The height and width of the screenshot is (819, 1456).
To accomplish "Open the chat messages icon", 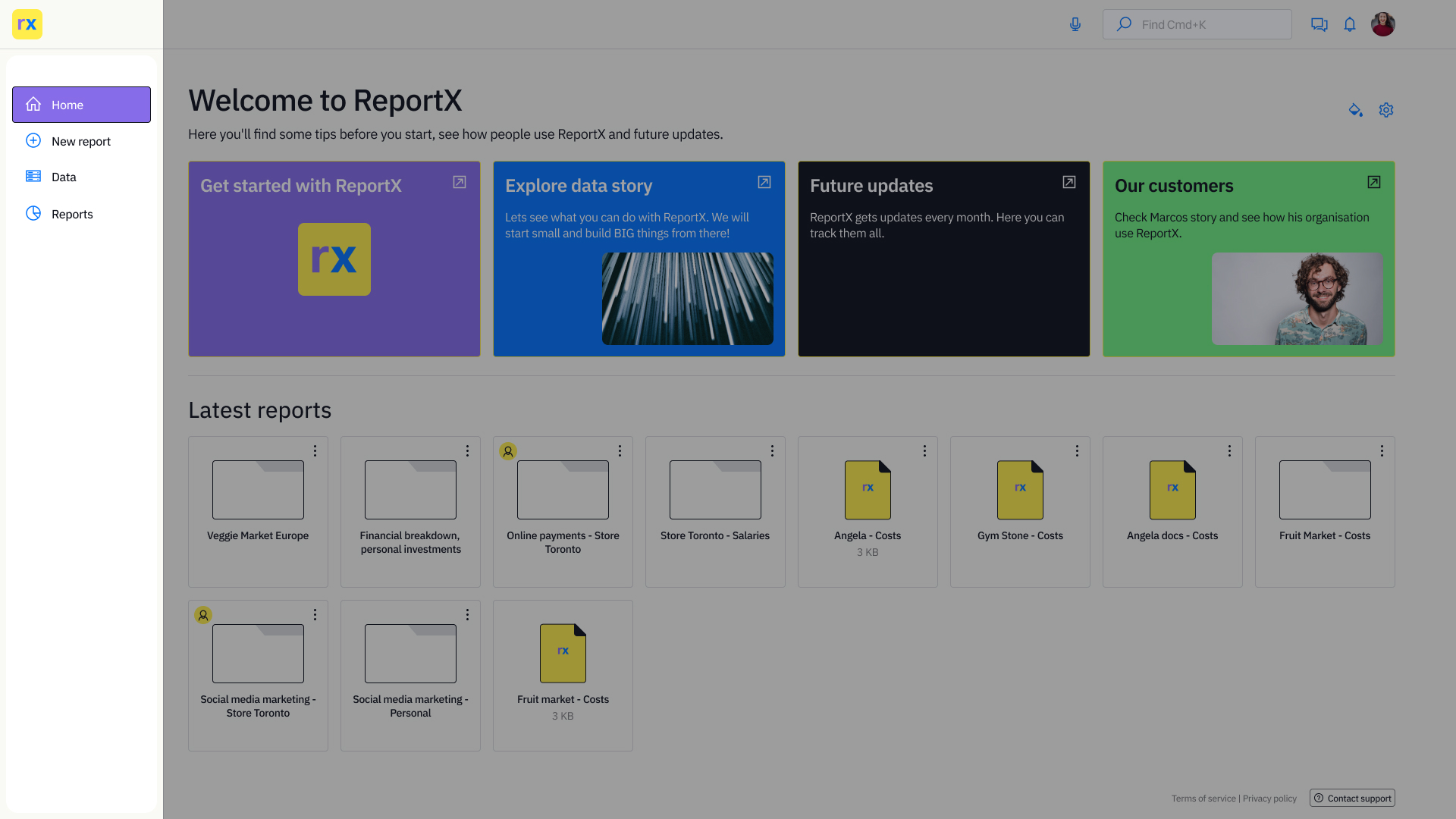I will click(1319, 24).
